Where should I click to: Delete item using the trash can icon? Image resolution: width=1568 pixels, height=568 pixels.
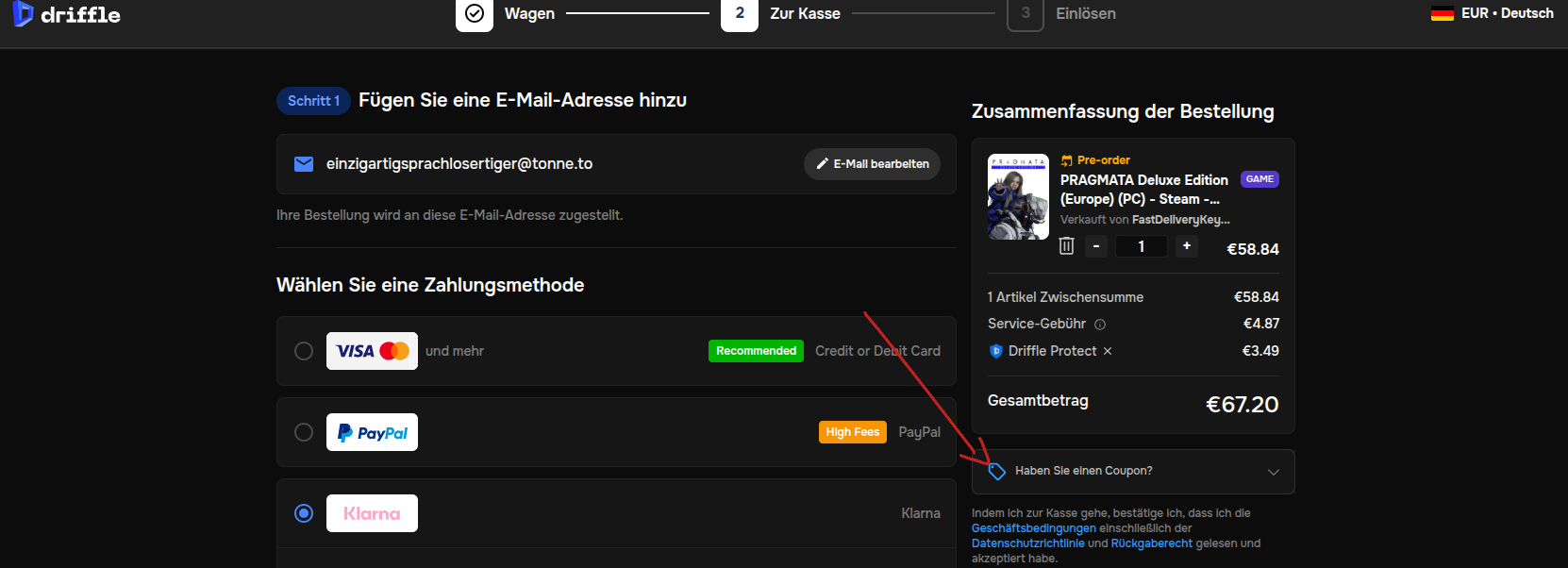pyautogui.click(x=1066, y=246)
